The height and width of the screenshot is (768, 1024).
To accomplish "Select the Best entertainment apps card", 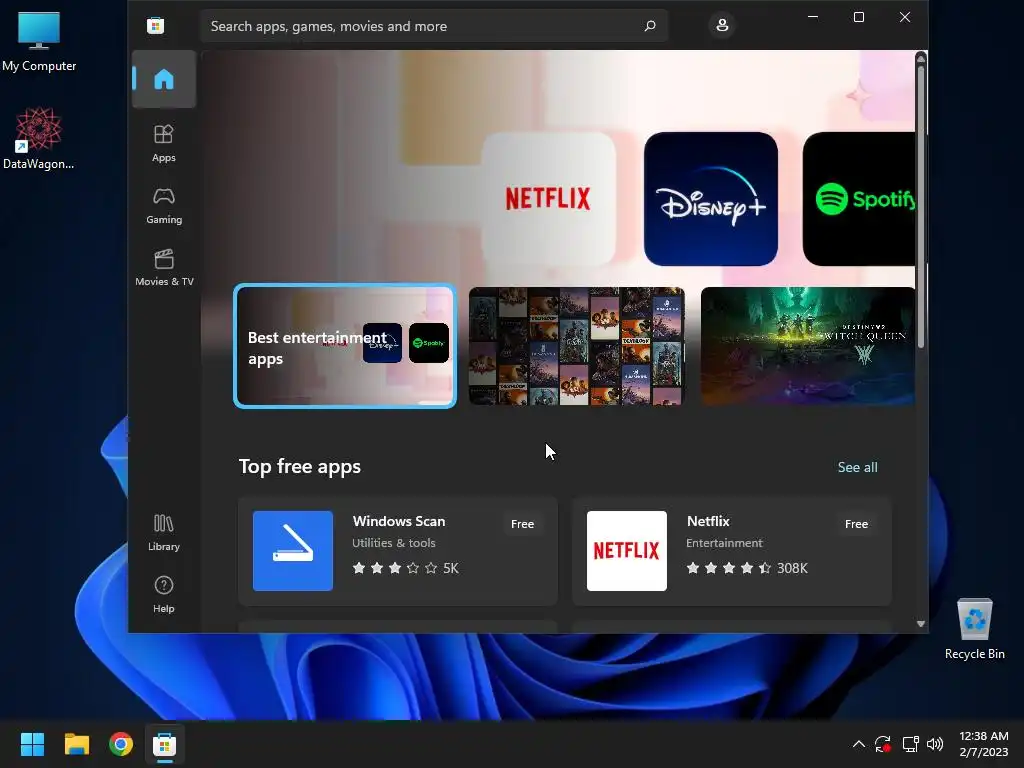I will click(345, 346).
